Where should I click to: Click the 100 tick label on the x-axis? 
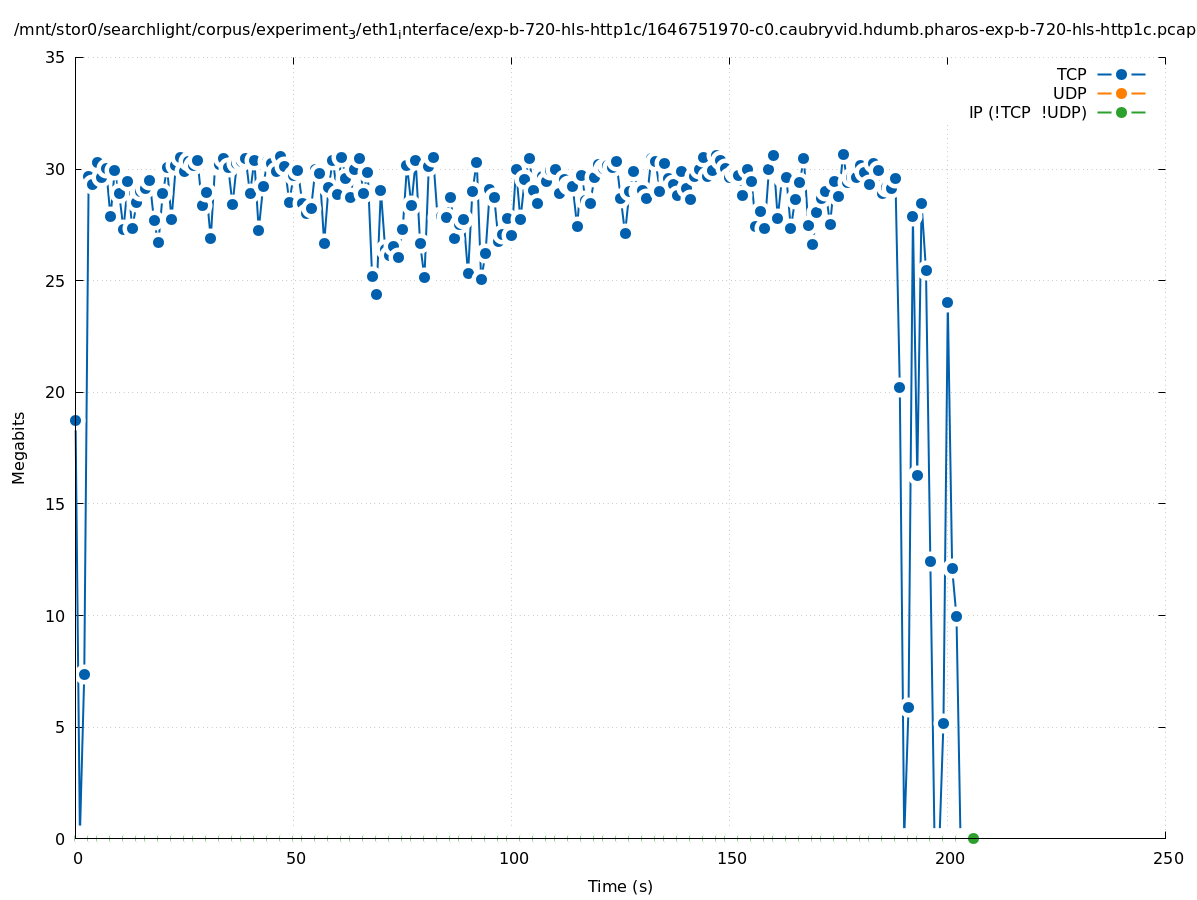[513, 859]
